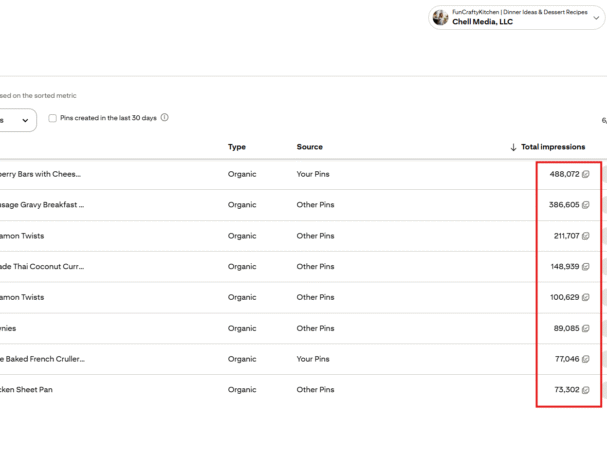Click the copy icon beside 488,072 impressions
607x455 pixels.
coord(586,174)
